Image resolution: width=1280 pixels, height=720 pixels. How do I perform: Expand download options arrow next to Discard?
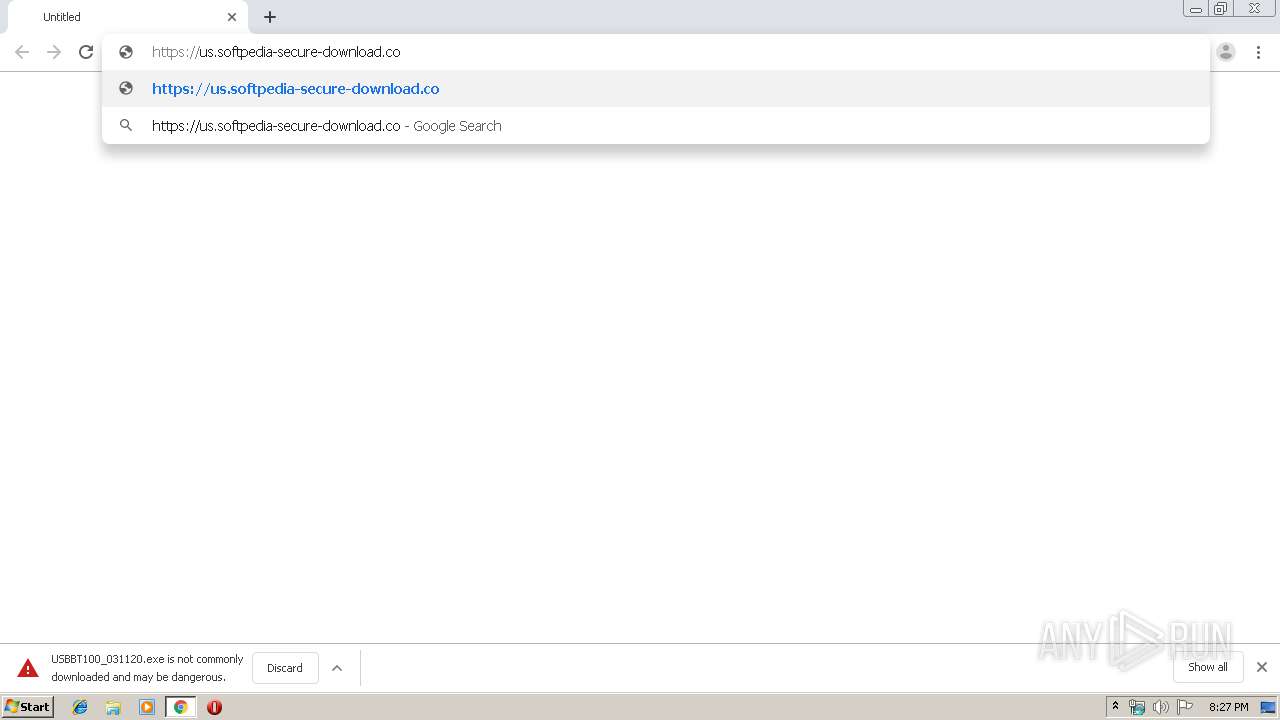(337, 668)
